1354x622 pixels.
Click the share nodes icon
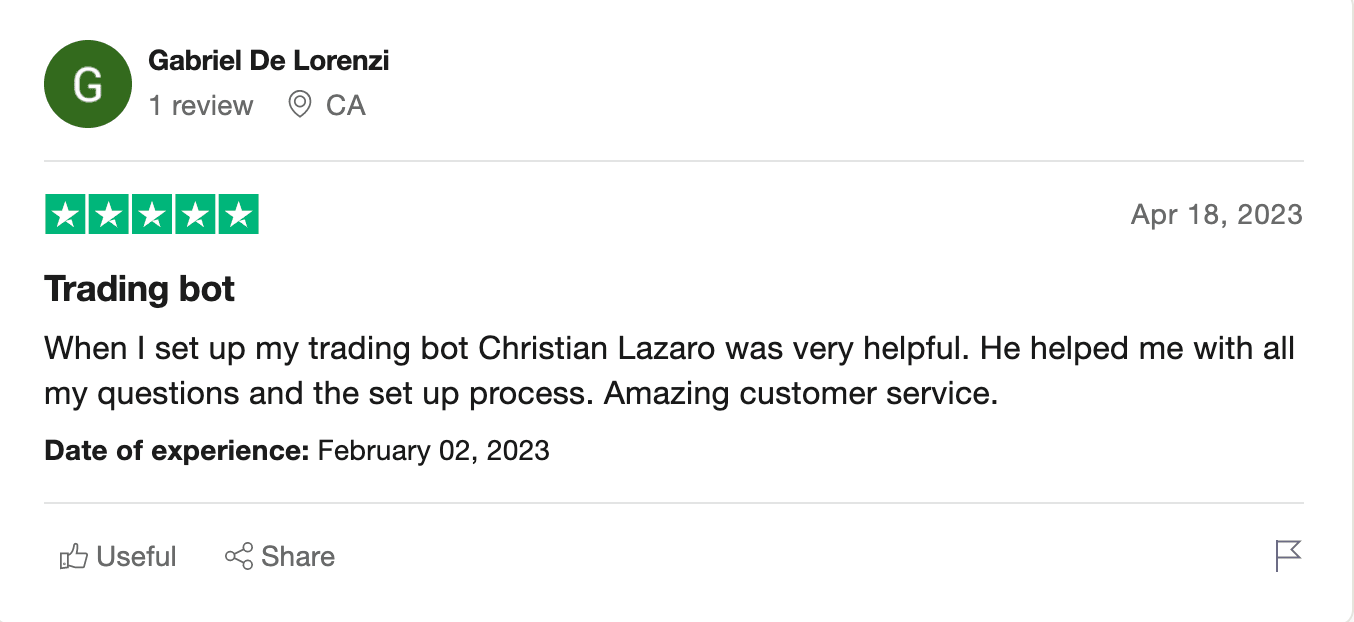pyautogui.click(x=239, y=557)
